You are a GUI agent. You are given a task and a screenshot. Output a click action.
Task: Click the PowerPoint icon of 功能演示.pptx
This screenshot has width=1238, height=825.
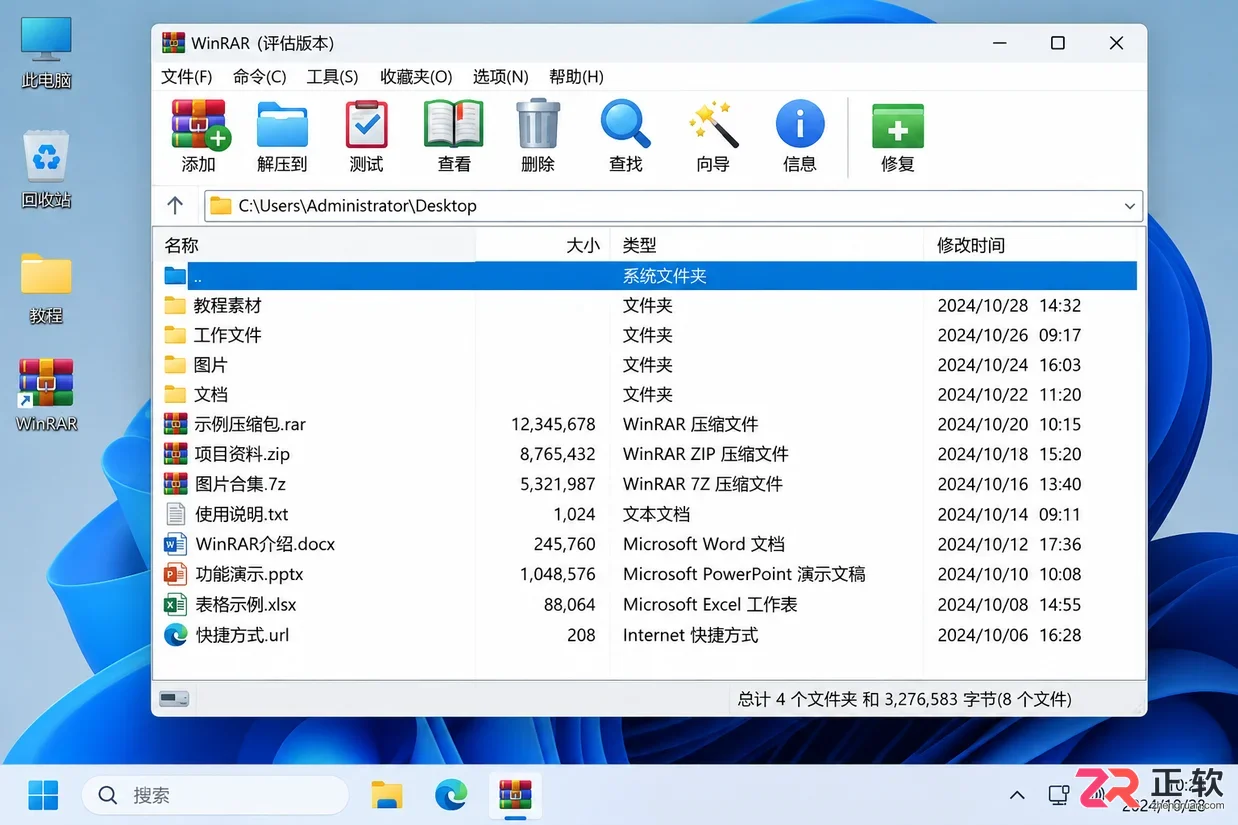tap(176, 574)
